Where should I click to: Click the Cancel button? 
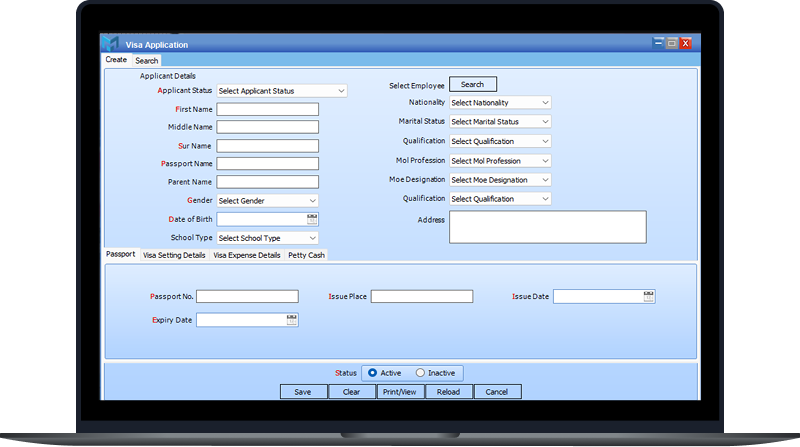click(x=497, y=392)
